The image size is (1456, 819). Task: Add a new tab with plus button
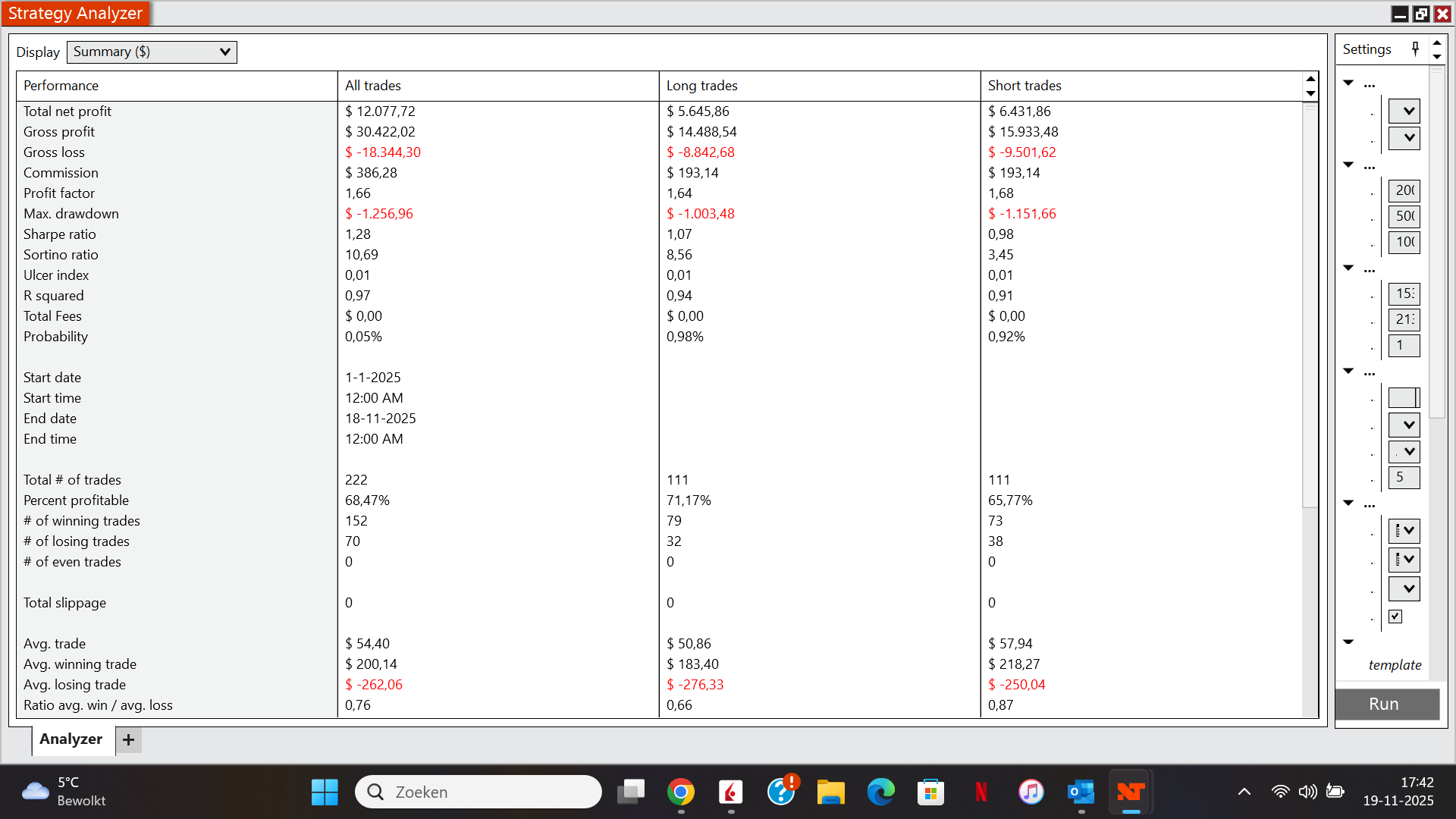pyautogui.click(x=128, y=739)
